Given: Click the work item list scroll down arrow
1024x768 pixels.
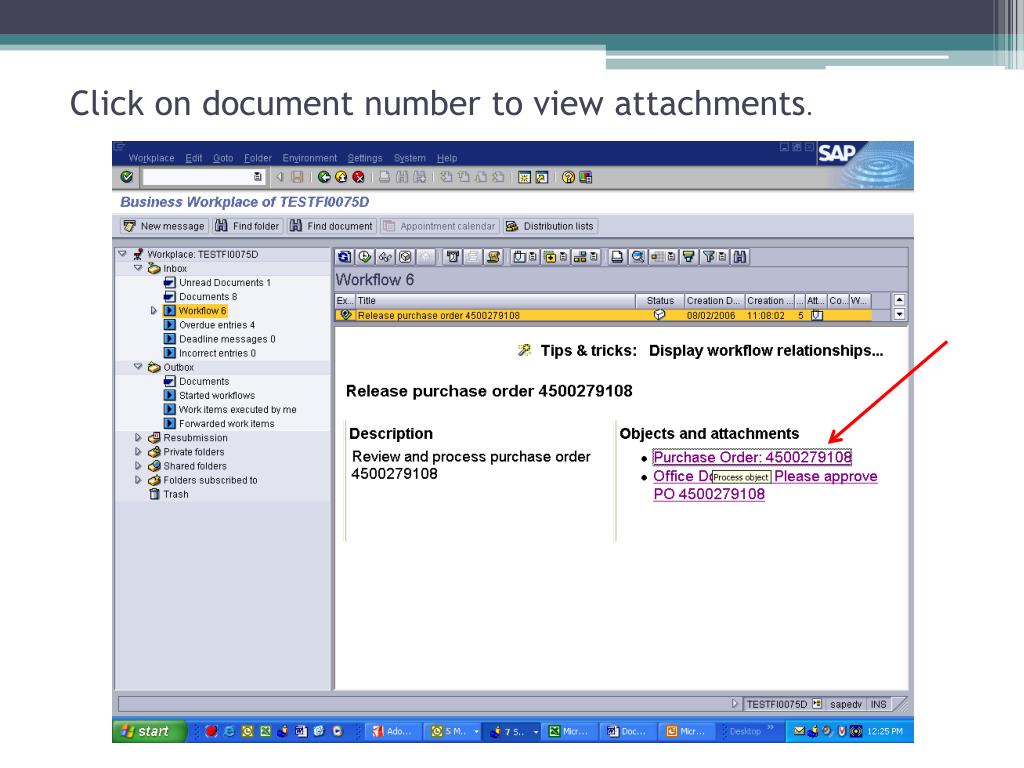Looking at the screenshot, I should 899,314.
